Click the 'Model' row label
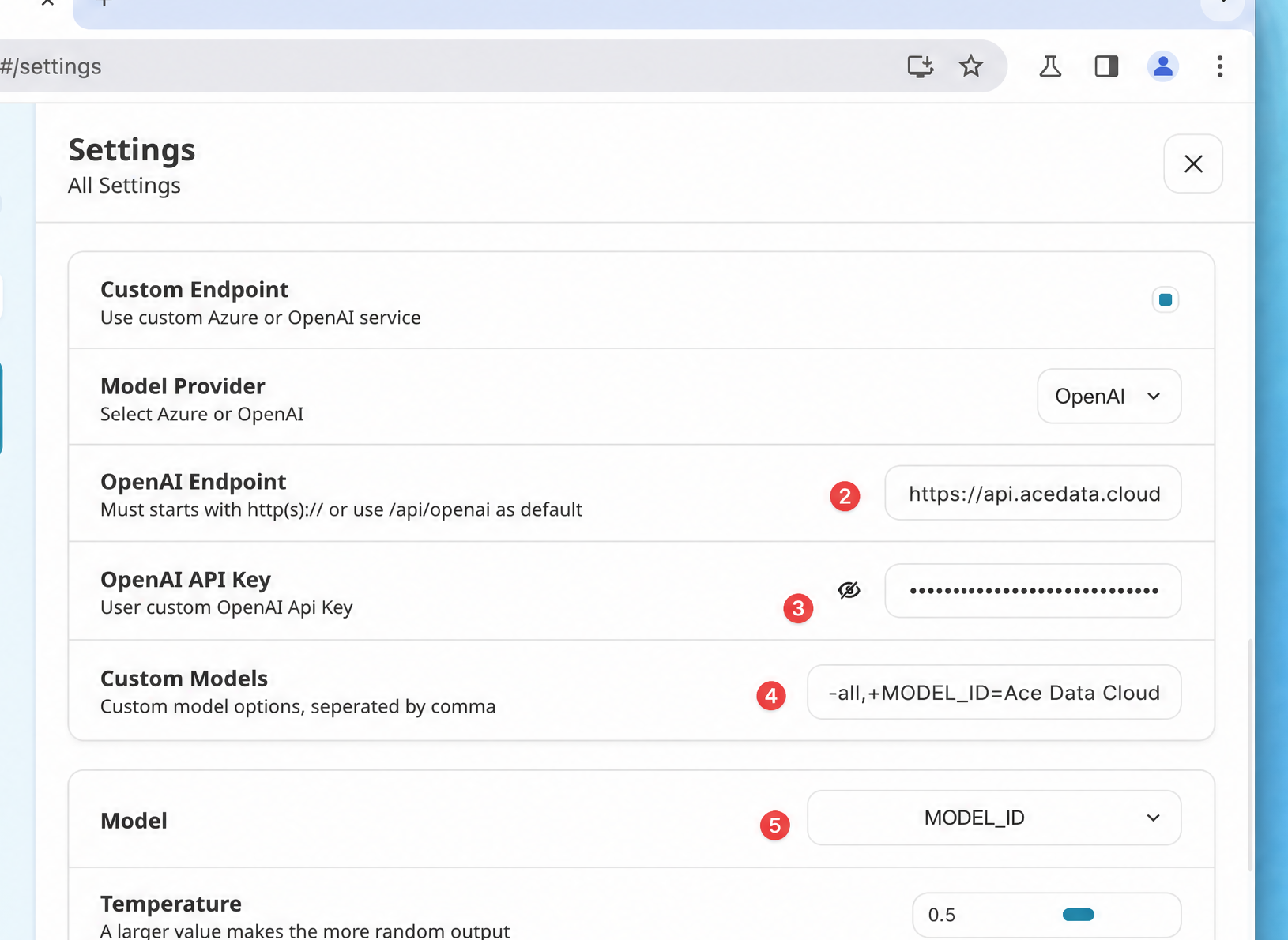 pos(134,821)
